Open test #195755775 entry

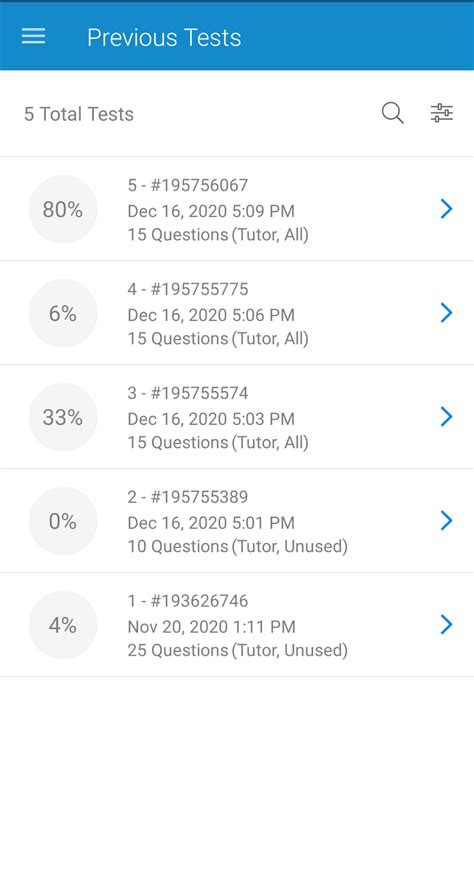click(x=237, y=313)
